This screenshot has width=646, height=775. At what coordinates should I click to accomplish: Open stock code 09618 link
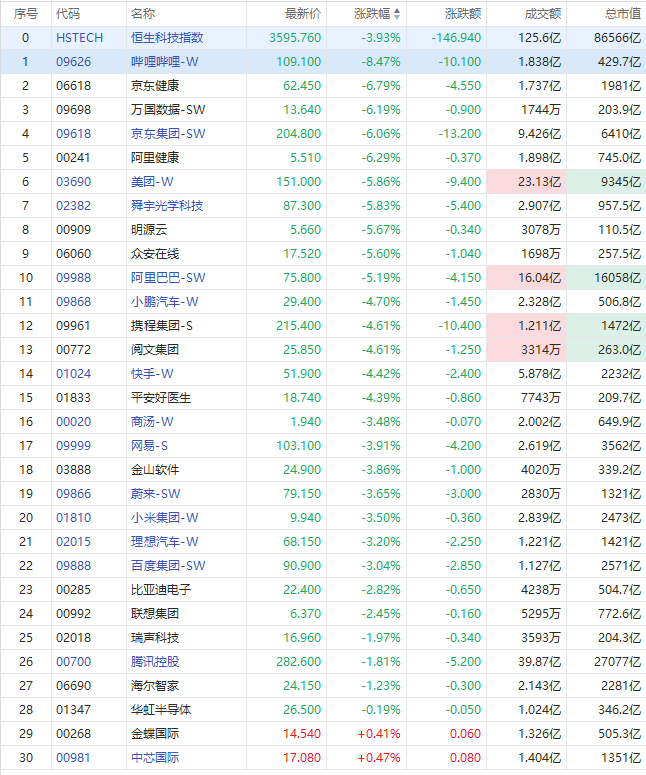tap(74, 134)
